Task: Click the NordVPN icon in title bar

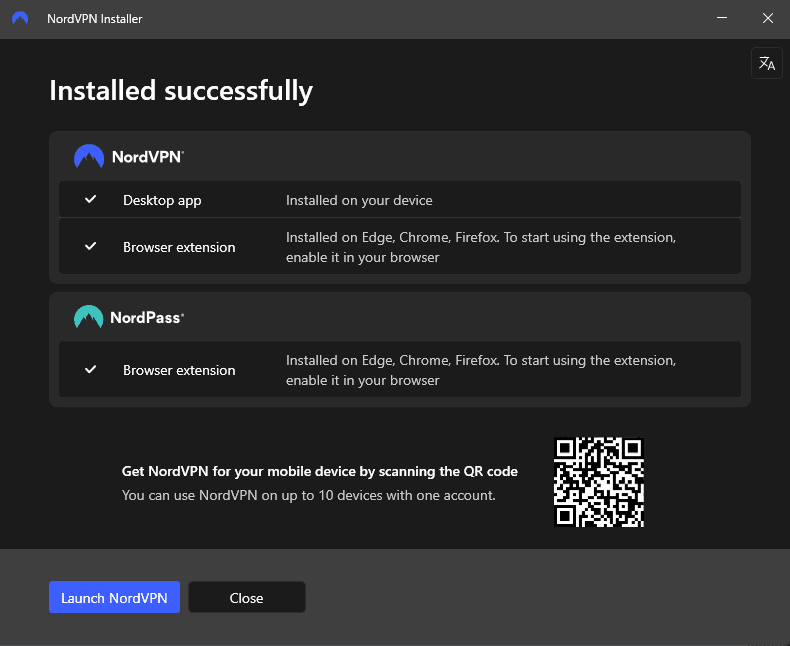Action: [20, 19]
